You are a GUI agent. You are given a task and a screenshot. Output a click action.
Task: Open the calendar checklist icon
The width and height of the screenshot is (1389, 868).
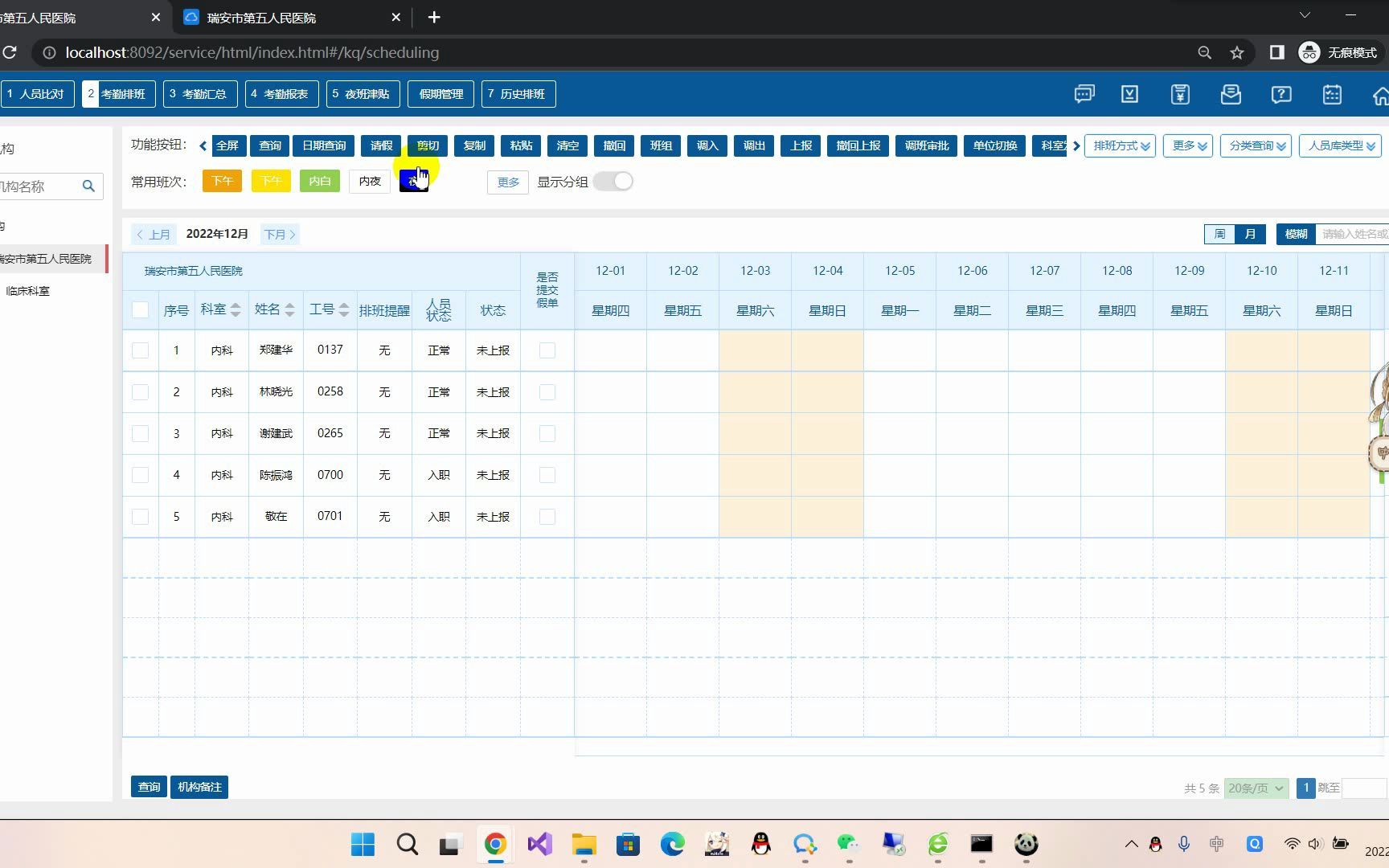1332,94
